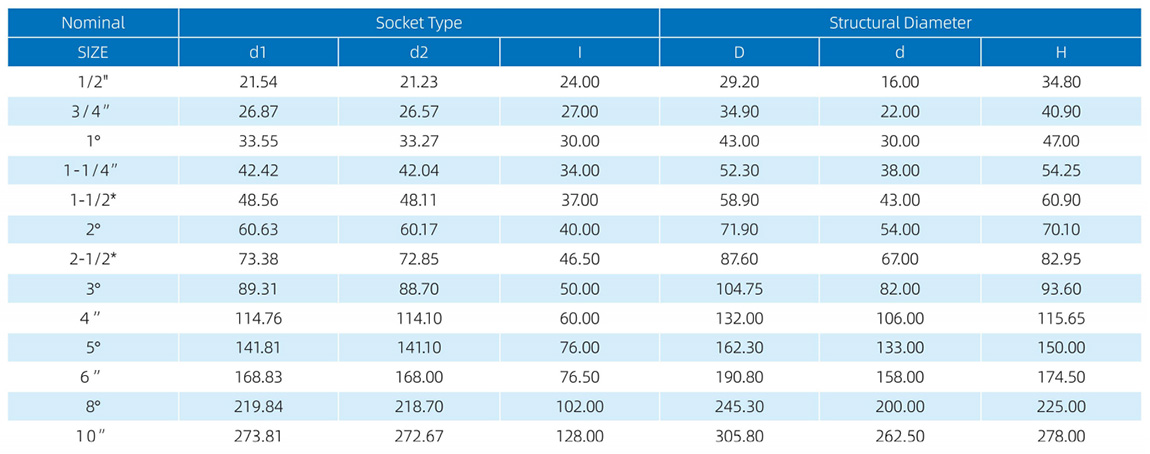Viewport: 1150px width, 454px height.
Task: Select the cell containing 168.83
Action: tap(258, 376)
